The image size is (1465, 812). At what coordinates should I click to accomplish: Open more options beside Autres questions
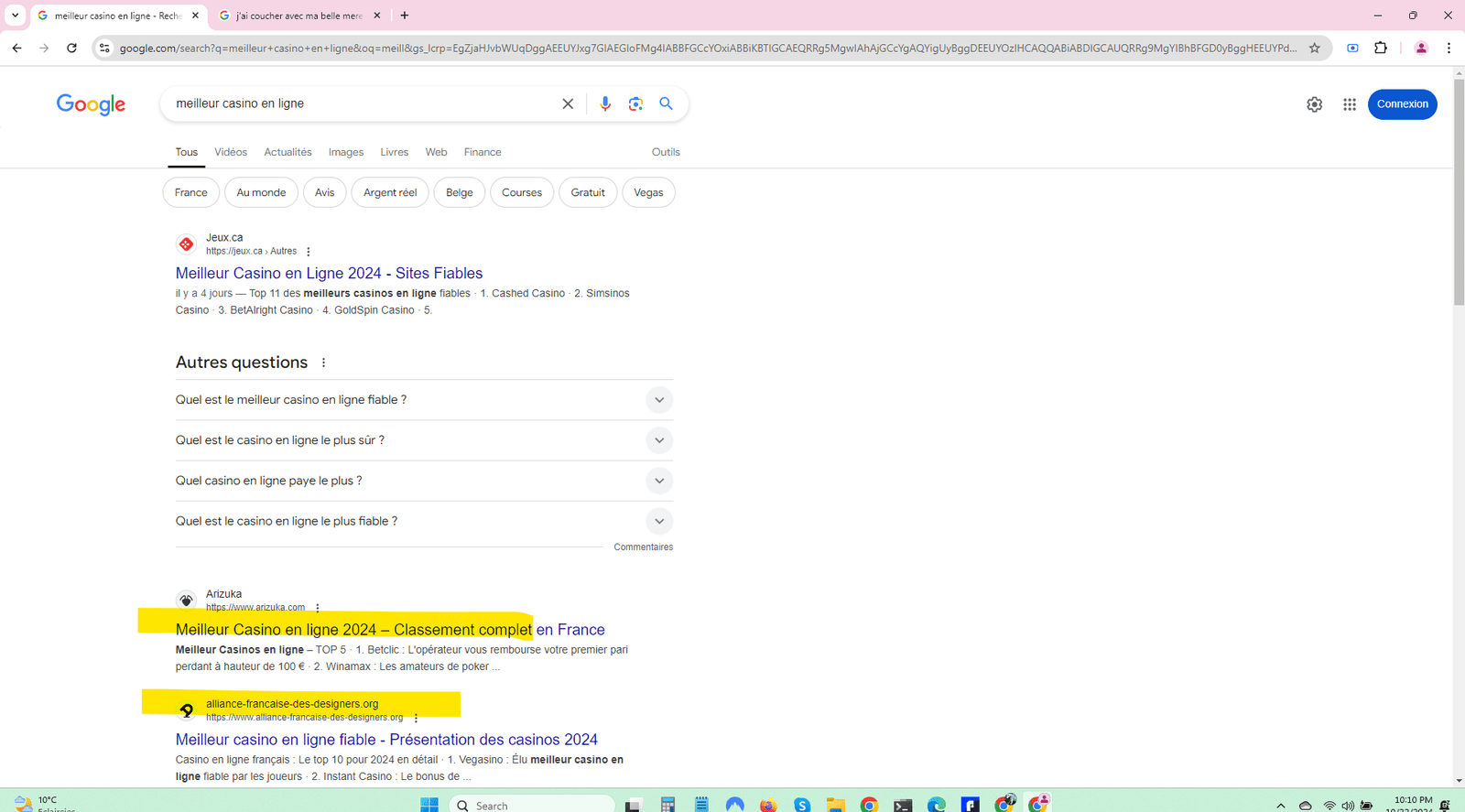(323, 363)
